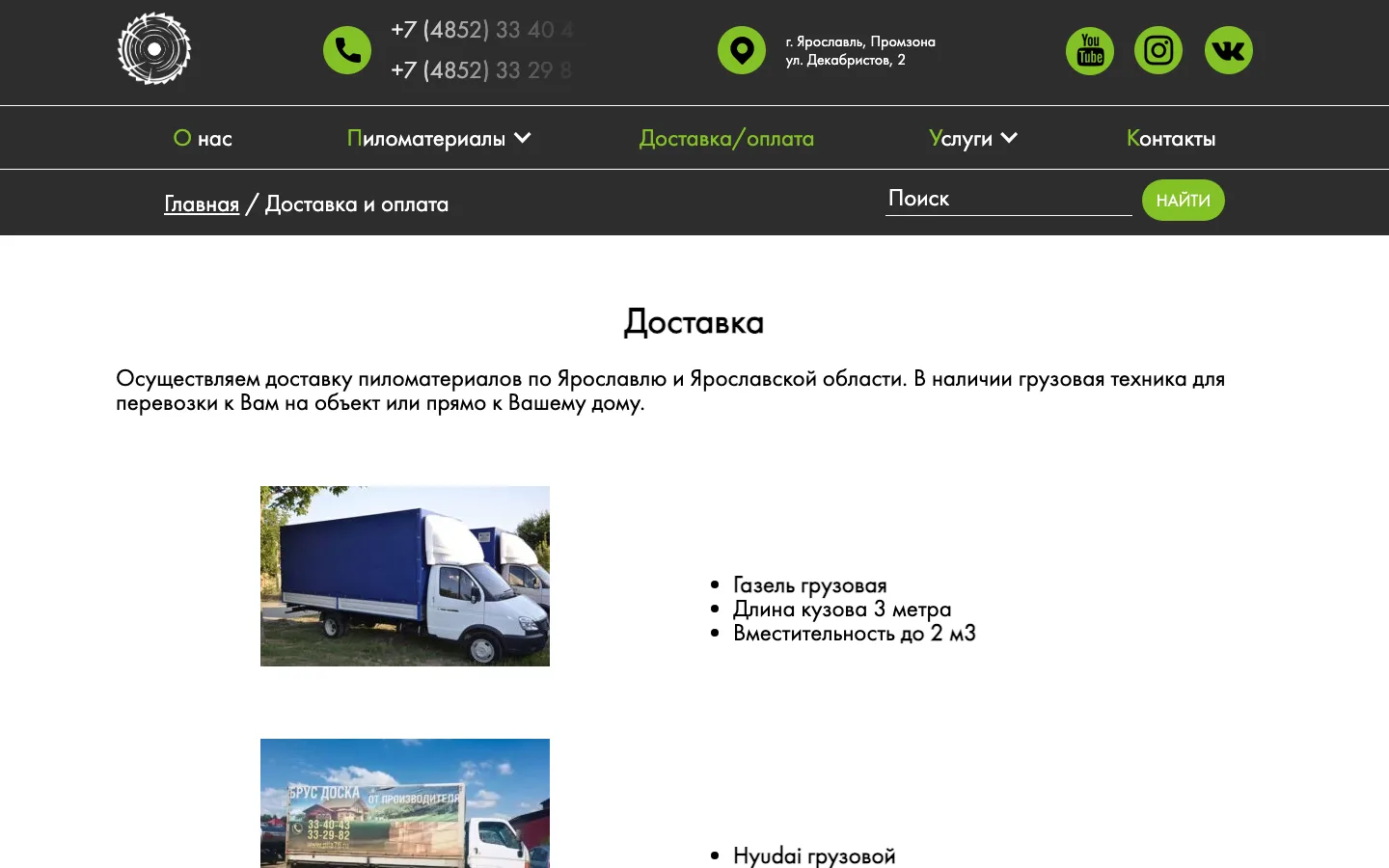Image resolution: width=1389 pixels, height=868 pixels.
Task: Open the blue Gazelle truck photo
Action: point(405,576)
